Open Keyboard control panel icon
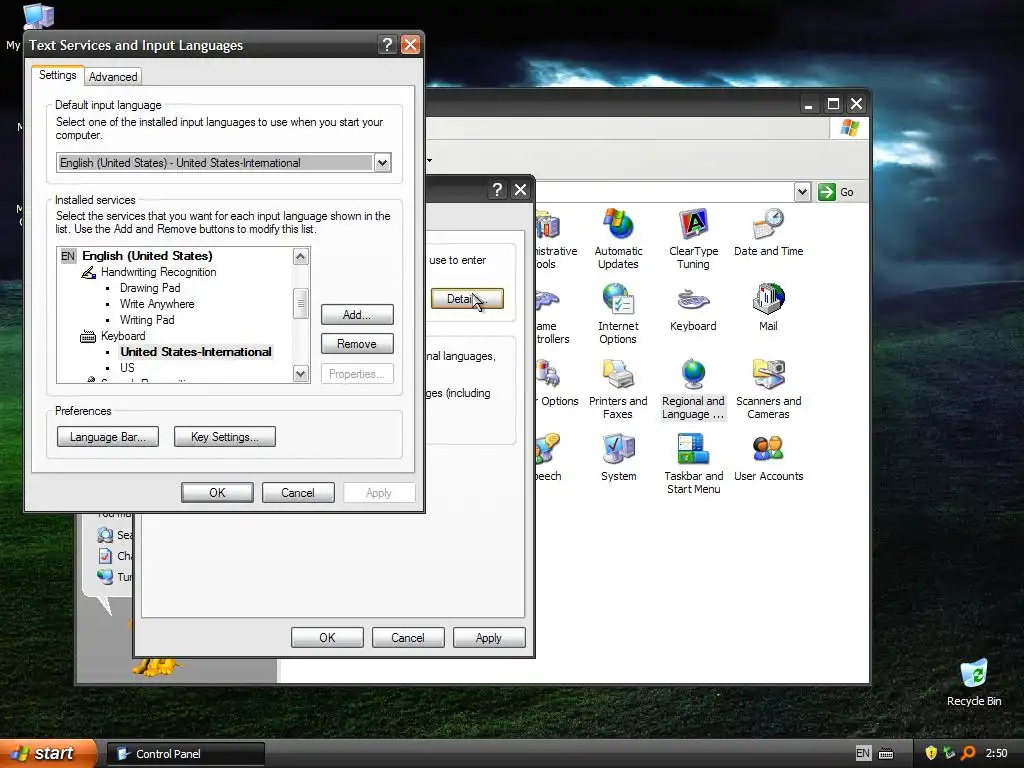 click(x=693, y=308)
